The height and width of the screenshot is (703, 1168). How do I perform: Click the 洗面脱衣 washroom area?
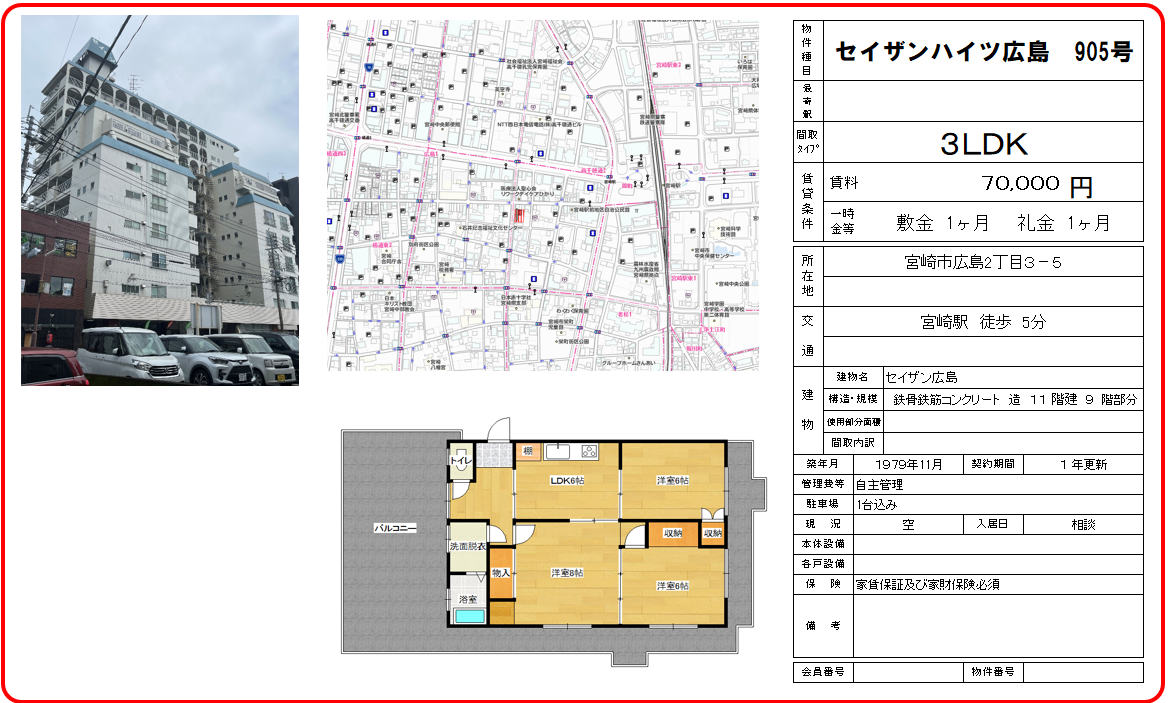(467, 547)
